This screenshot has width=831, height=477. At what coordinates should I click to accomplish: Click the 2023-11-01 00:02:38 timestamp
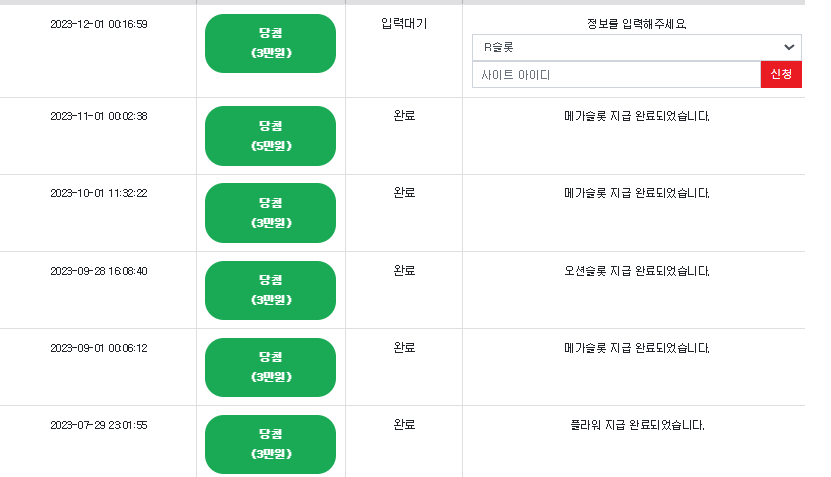pos(99,116)
